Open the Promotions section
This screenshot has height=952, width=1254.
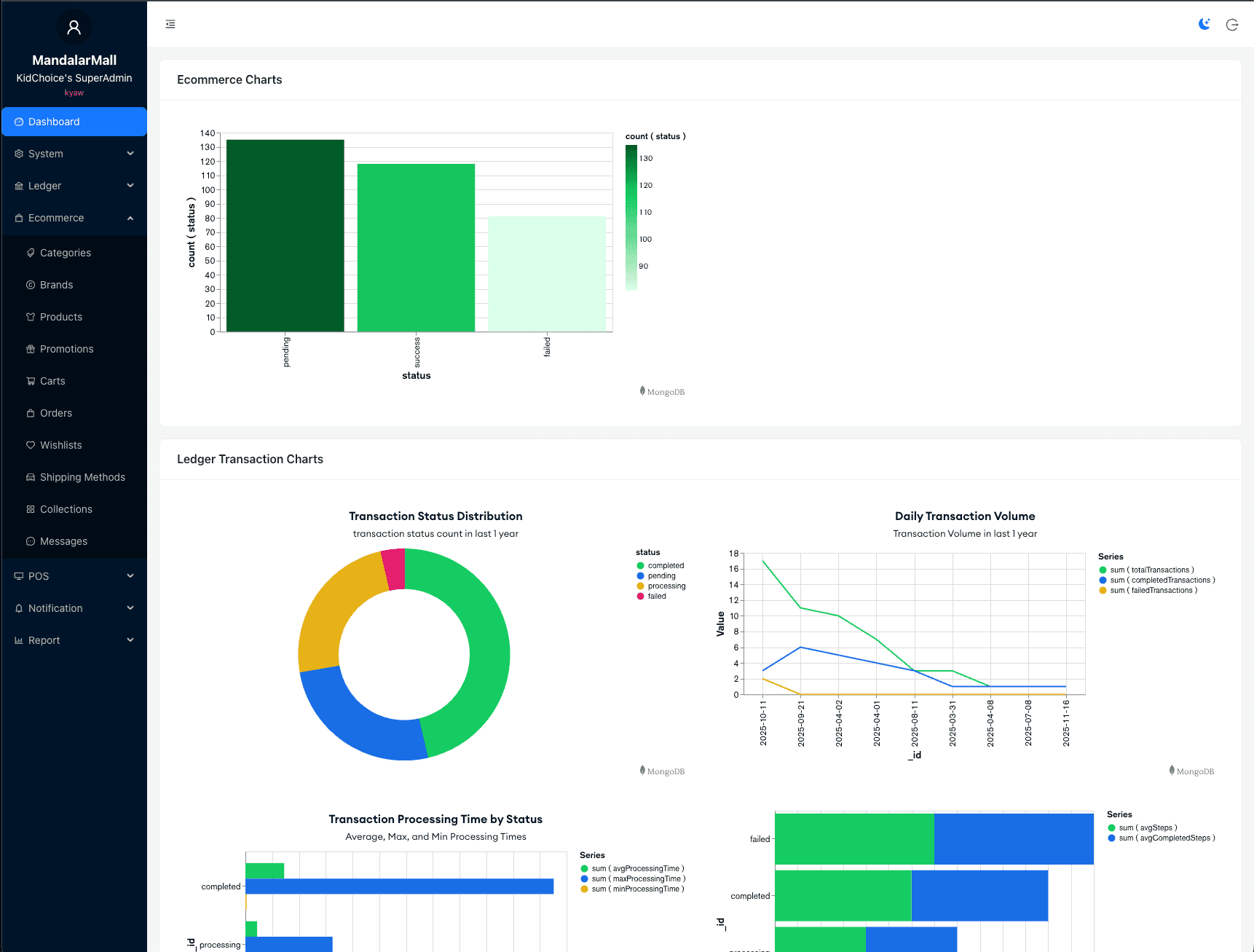pos(66,349)
